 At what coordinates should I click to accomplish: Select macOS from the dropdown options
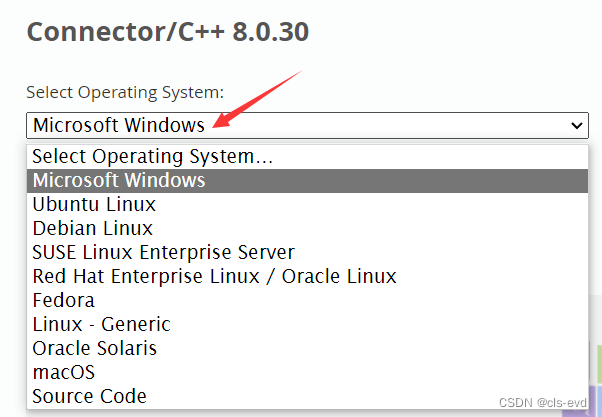pos(63,372)
